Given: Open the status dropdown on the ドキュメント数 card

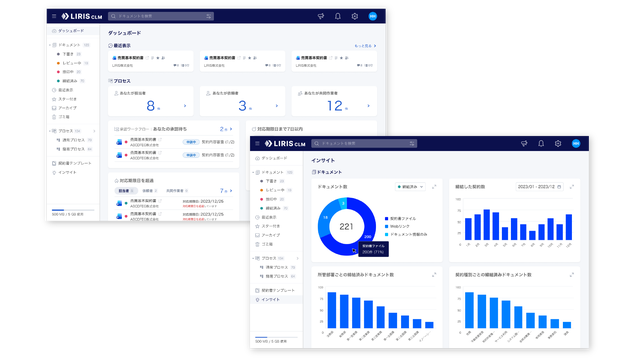Looking at the screenshot, I should [x=411, y=187].
